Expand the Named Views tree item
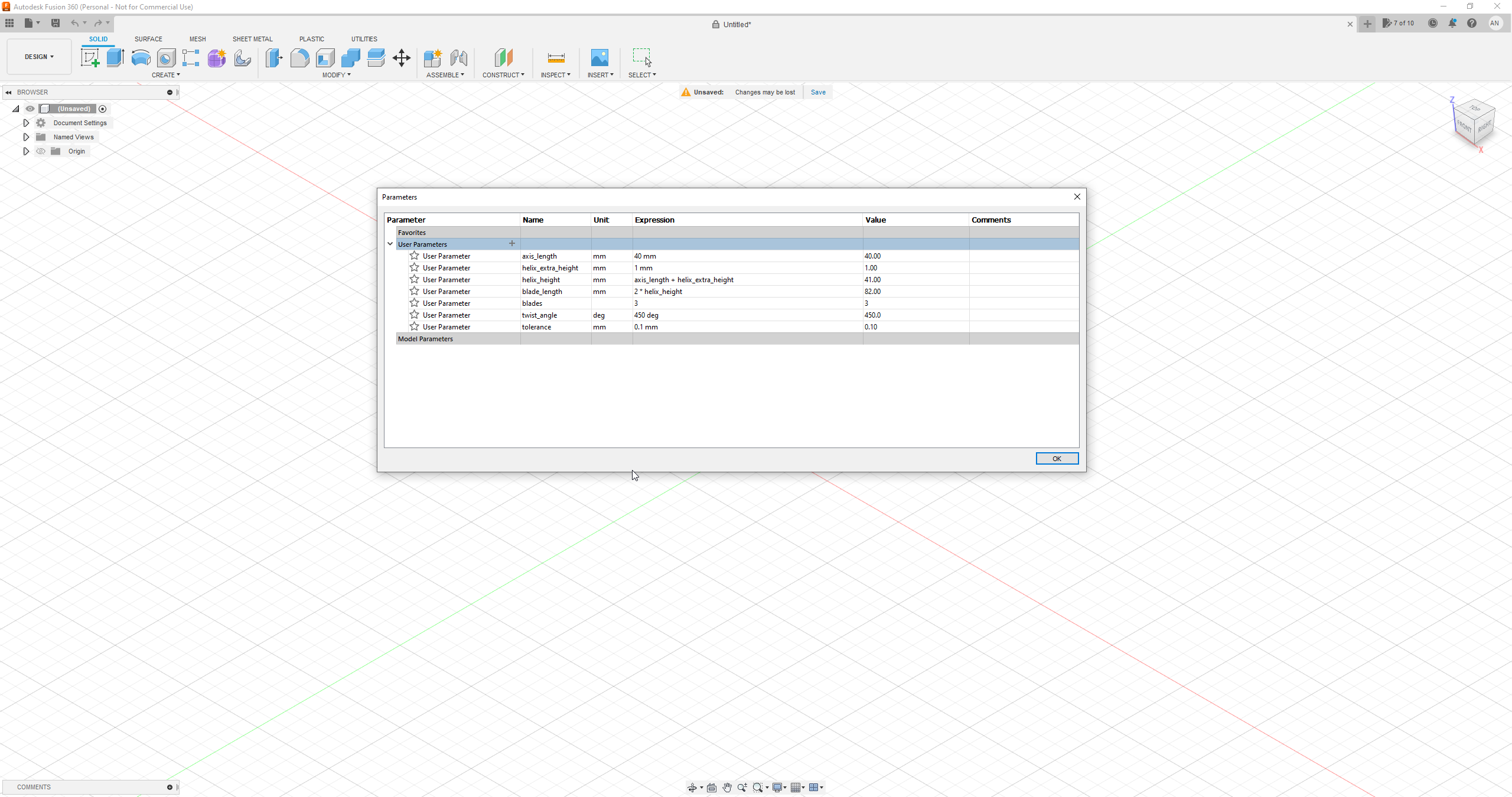The image size is (1512, 797). [25, 137]
